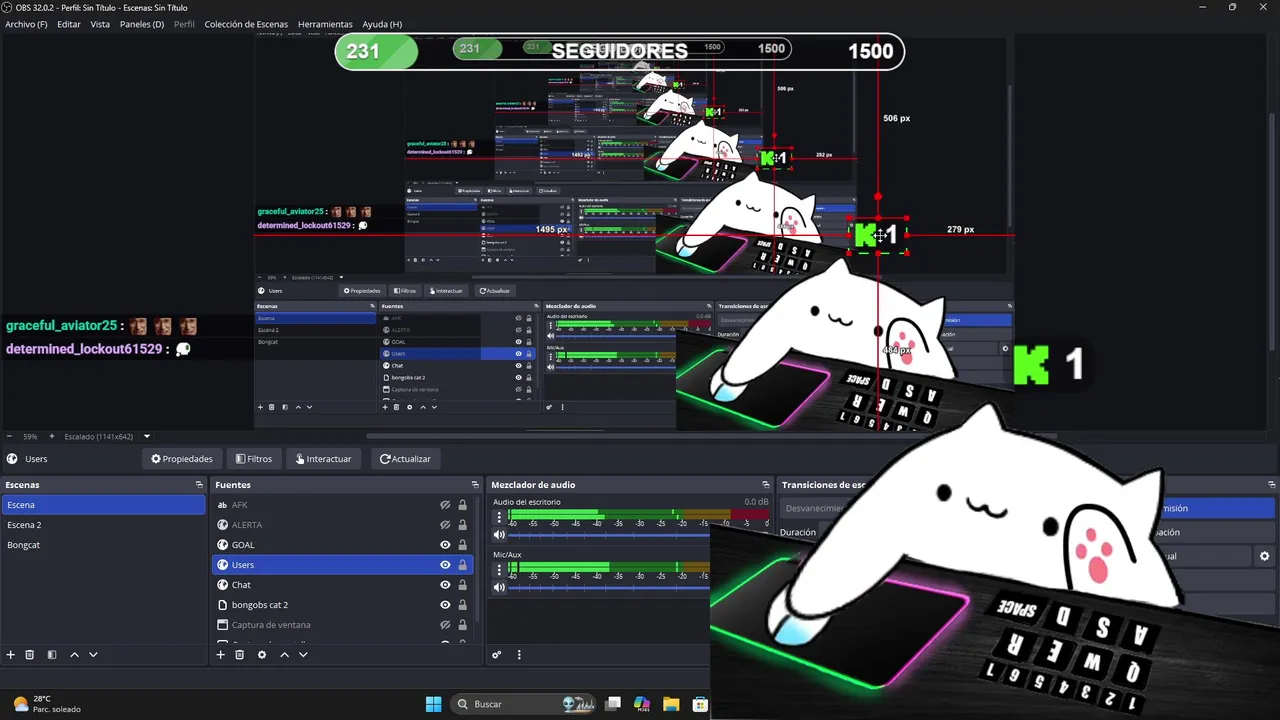Toggle lock on Users source
This screenshot has width=1280, height=720.
click(x=462, y=565)
